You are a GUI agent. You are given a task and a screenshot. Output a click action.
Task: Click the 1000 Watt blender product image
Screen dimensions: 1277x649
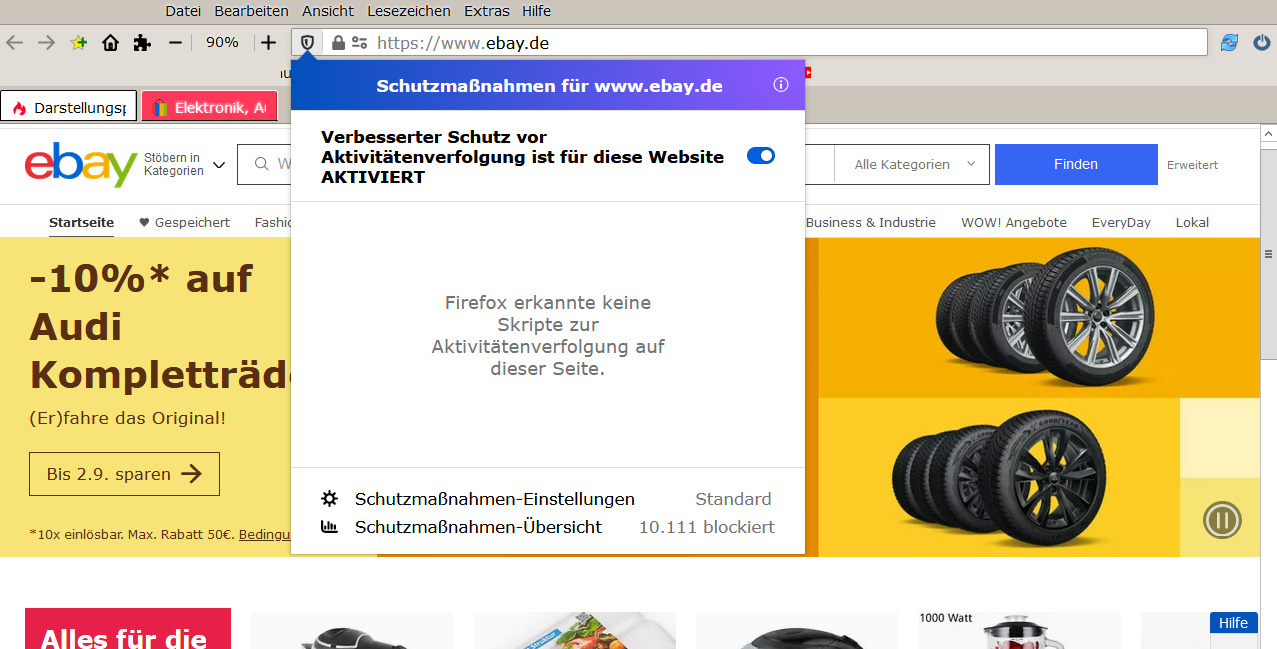1020,630
